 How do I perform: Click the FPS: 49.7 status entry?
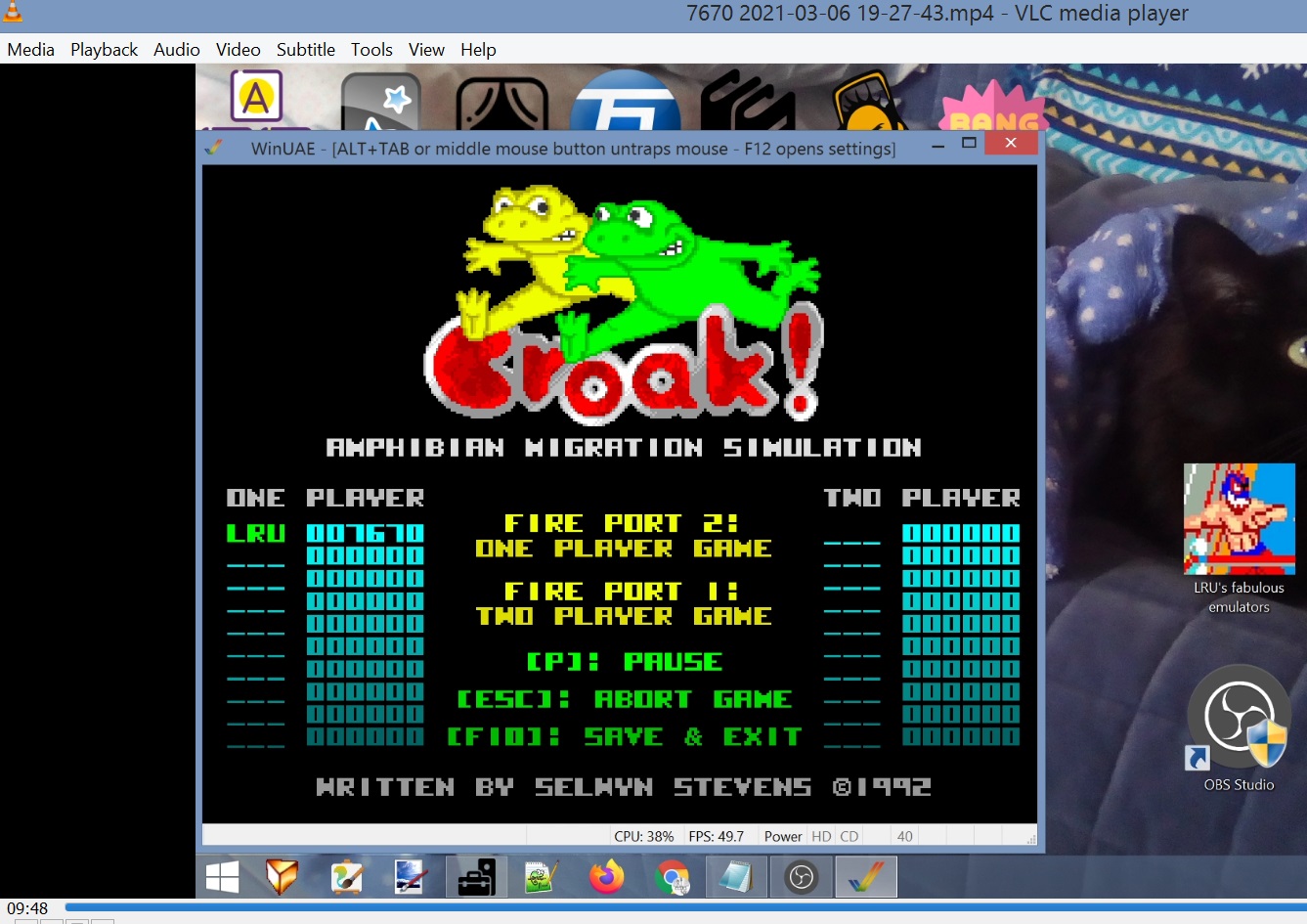tap(717, 836)
